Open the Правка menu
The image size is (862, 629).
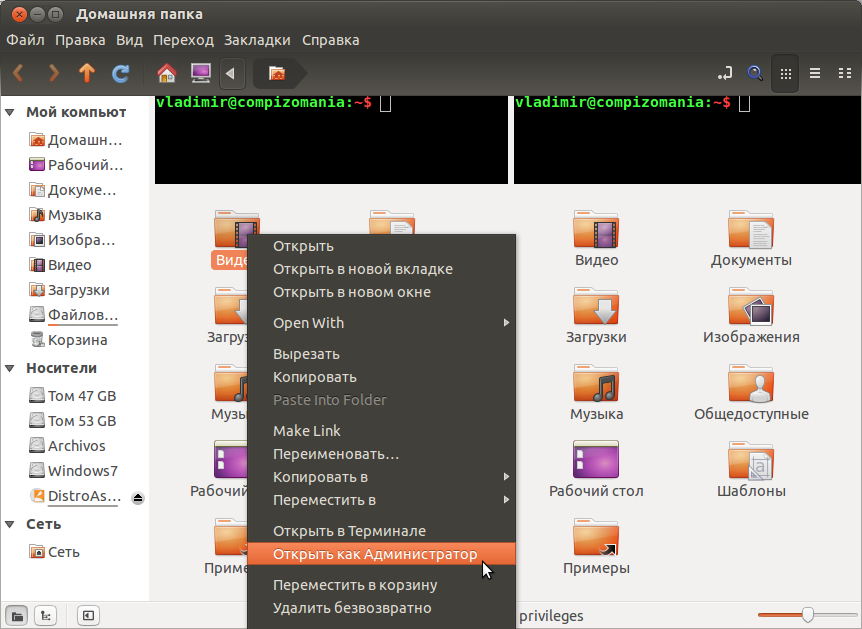80,40
